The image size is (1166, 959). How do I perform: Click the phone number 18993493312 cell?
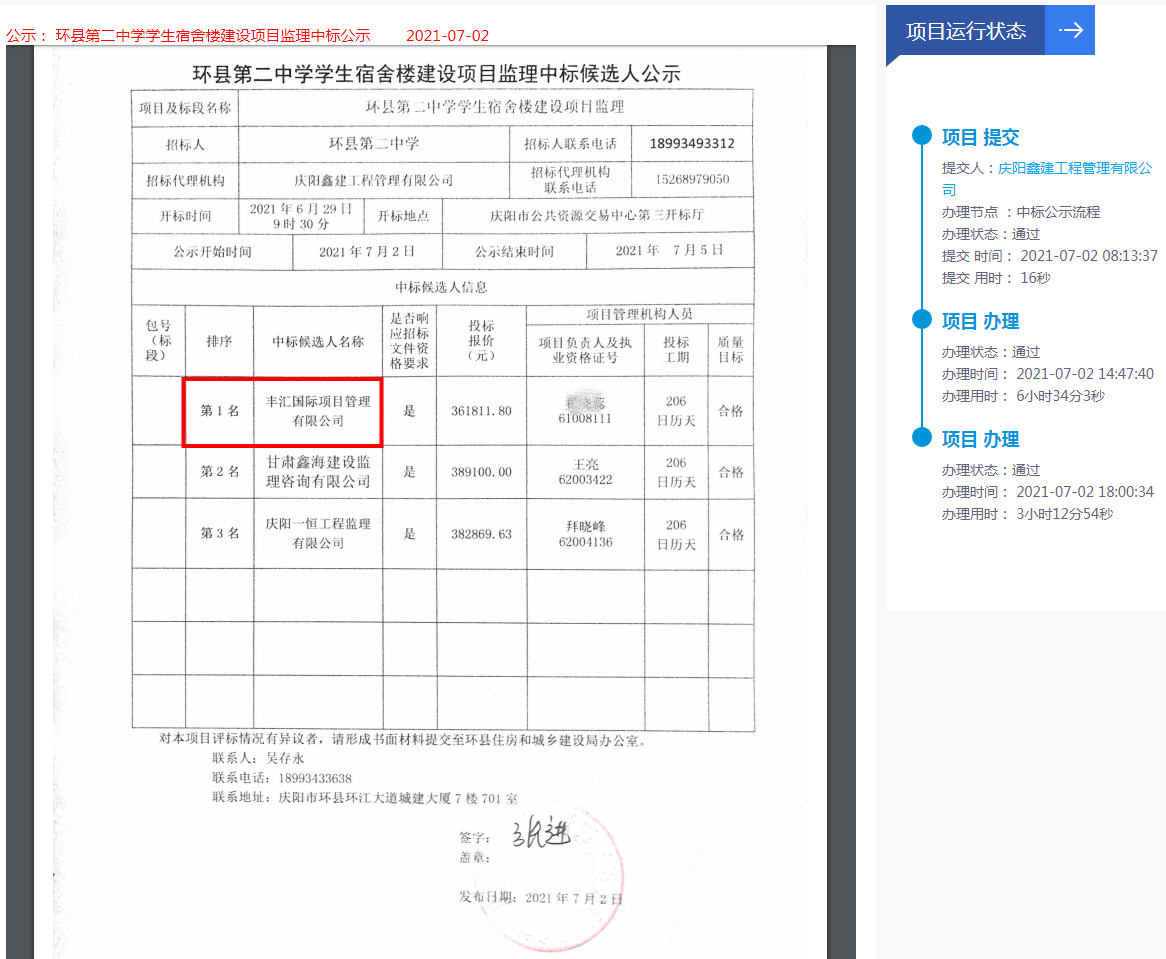pyautogui.click(x=692, y=143)
